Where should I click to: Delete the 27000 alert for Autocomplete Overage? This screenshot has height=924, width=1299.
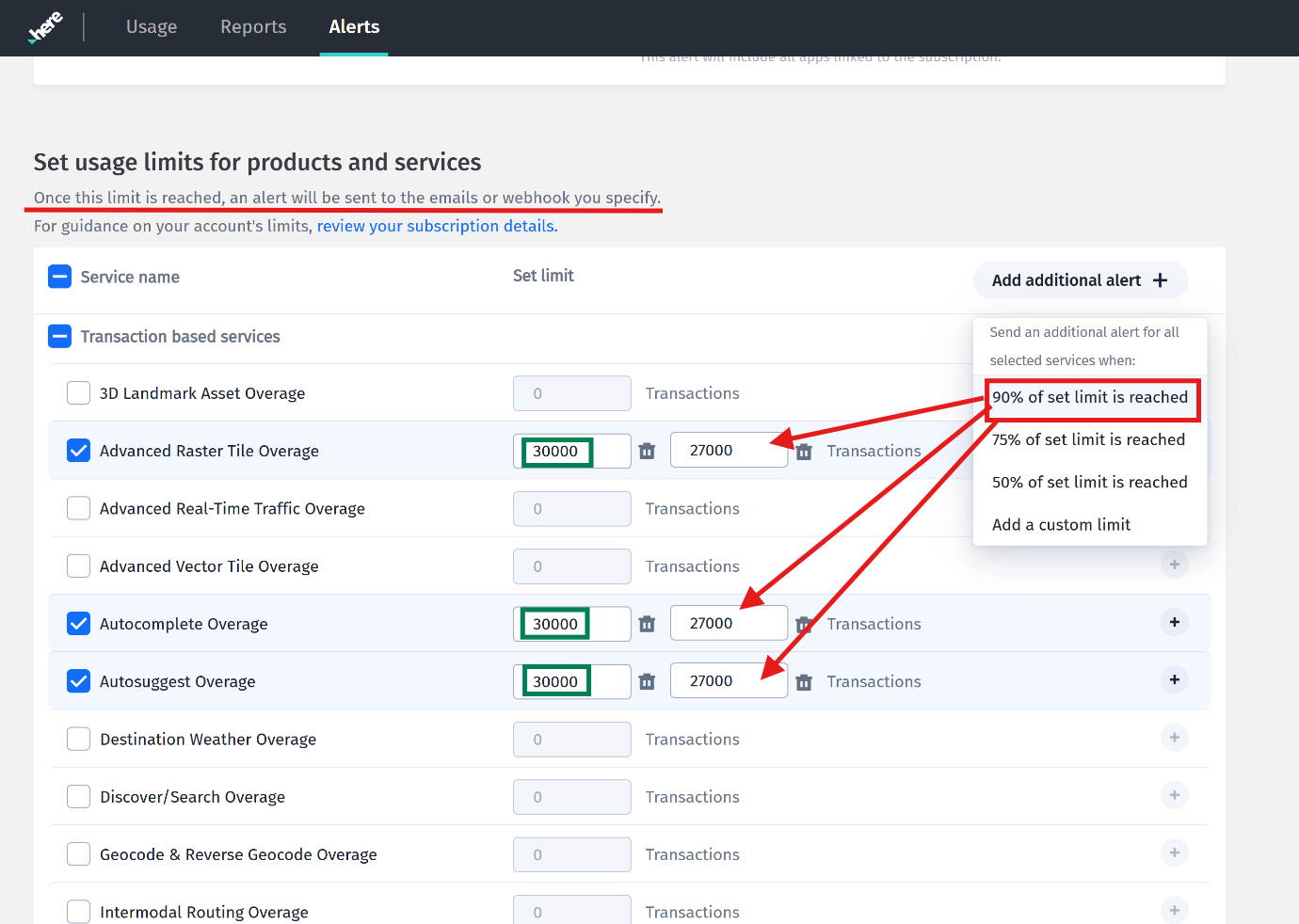(804, 624)
